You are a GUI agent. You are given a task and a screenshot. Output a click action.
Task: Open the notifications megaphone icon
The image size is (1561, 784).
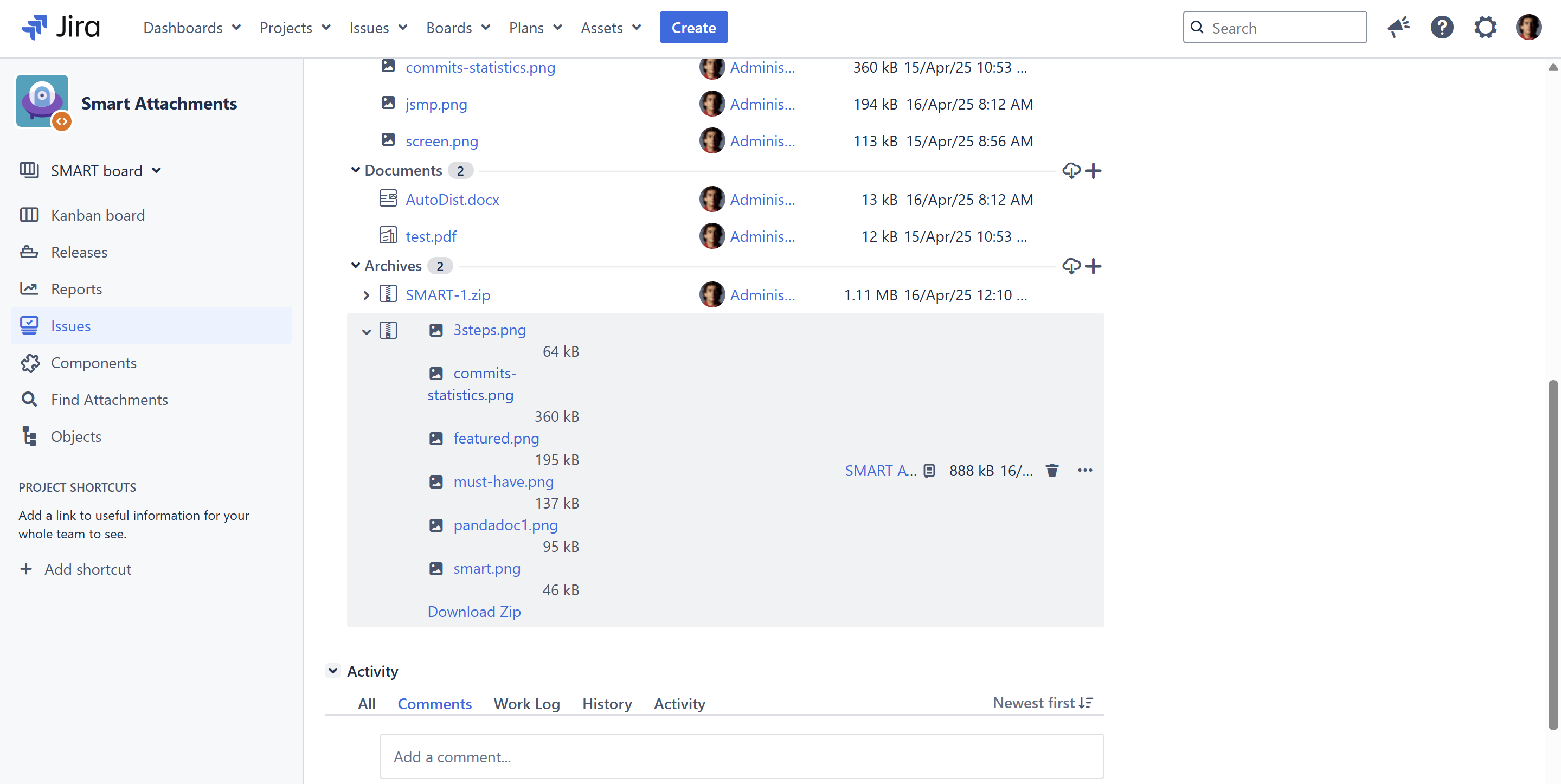[1398, 27]
